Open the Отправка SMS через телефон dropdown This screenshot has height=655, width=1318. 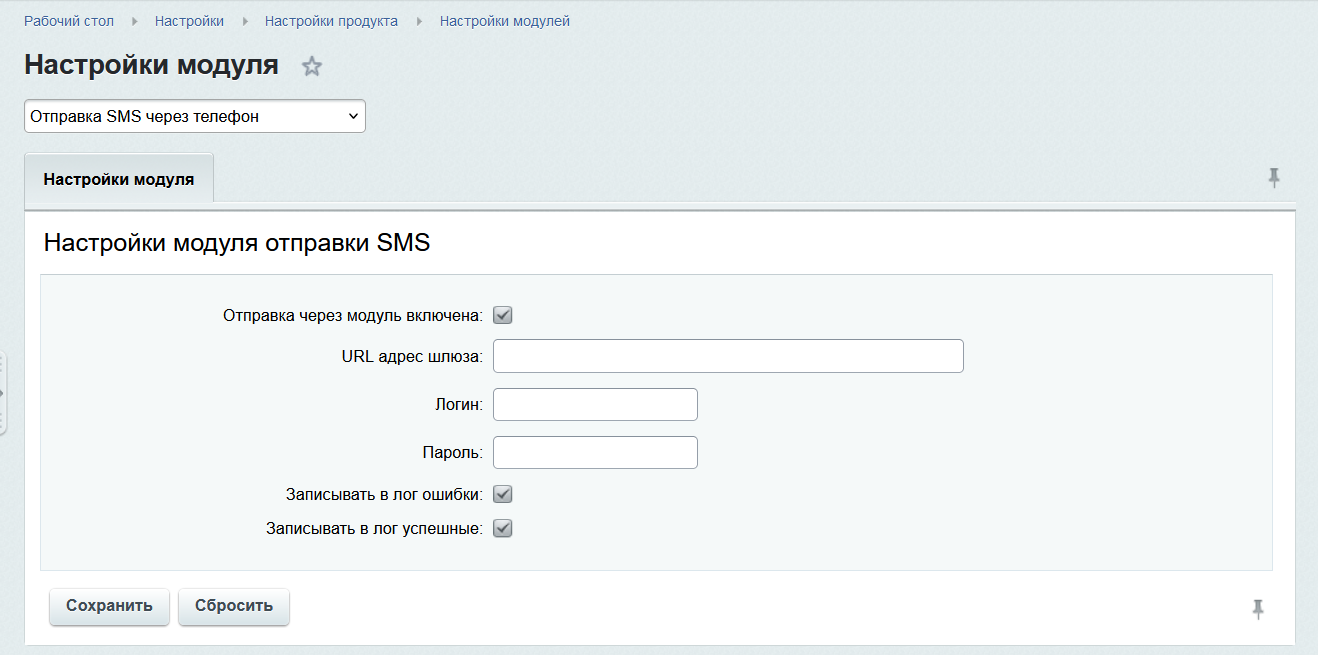[x=195, y=116]
